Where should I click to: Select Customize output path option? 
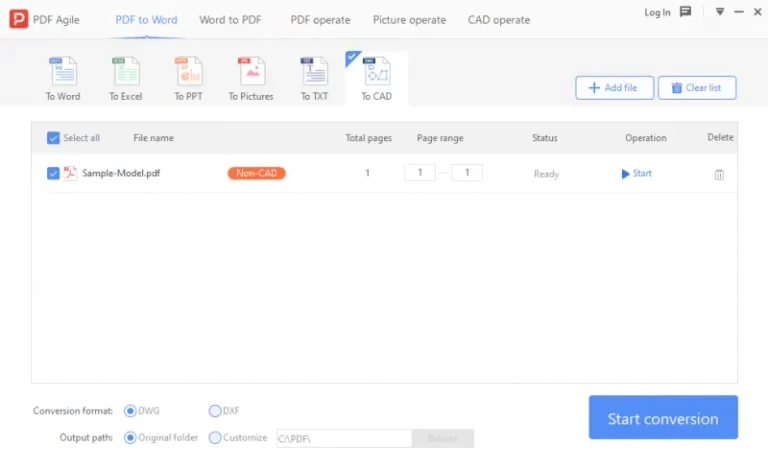tap(215, 438)
